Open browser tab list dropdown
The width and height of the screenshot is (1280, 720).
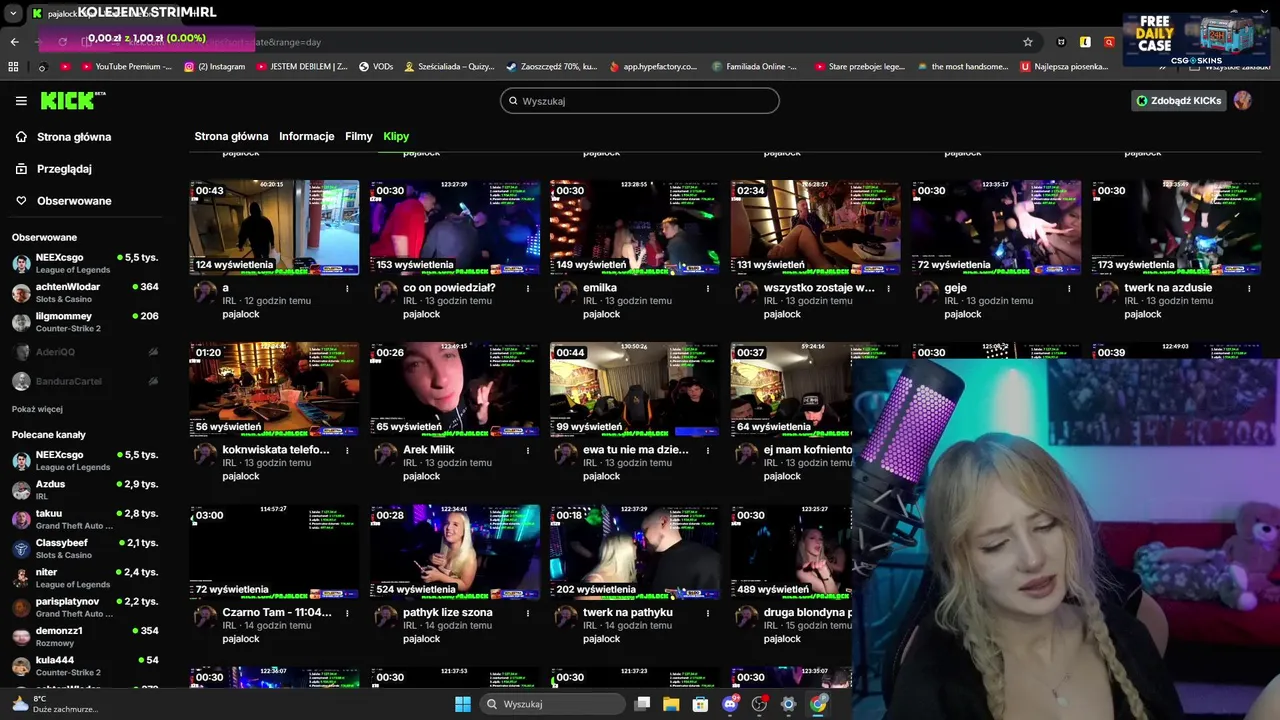tap(11, 13)
